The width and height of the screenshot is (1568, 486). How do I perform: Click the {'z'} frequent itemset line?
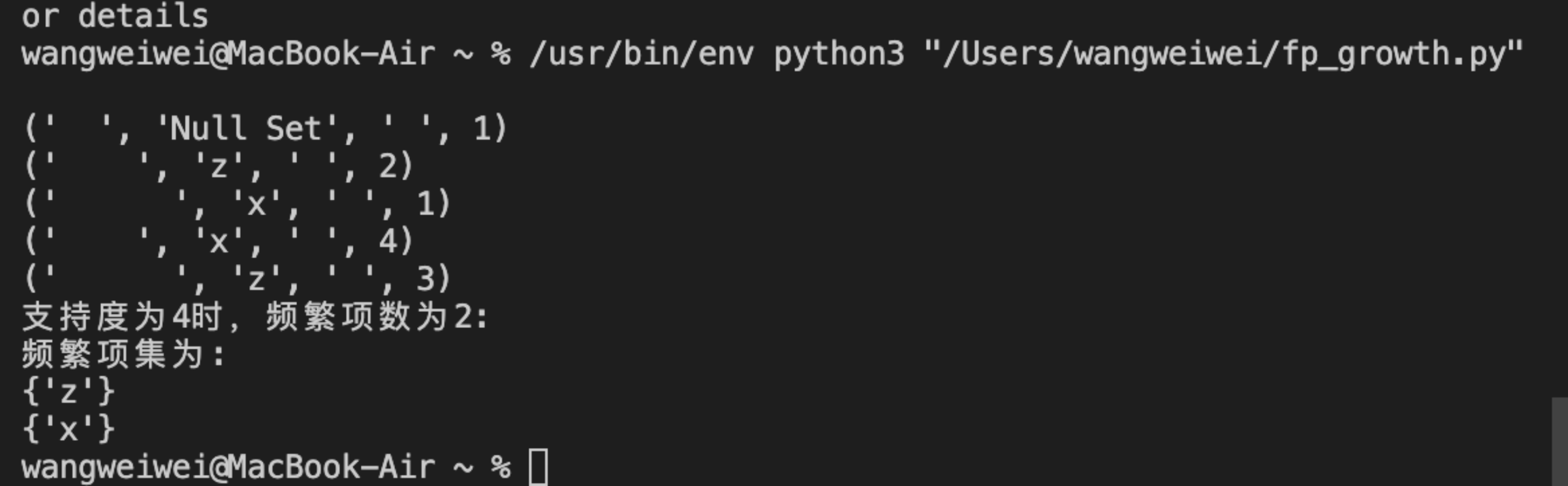(68, 392)
